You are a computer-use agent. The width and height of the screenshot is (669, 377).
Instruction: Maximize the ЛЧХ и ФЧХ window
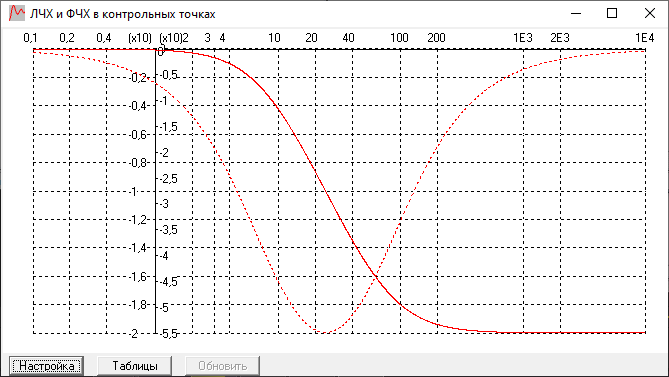pos(612,14)
